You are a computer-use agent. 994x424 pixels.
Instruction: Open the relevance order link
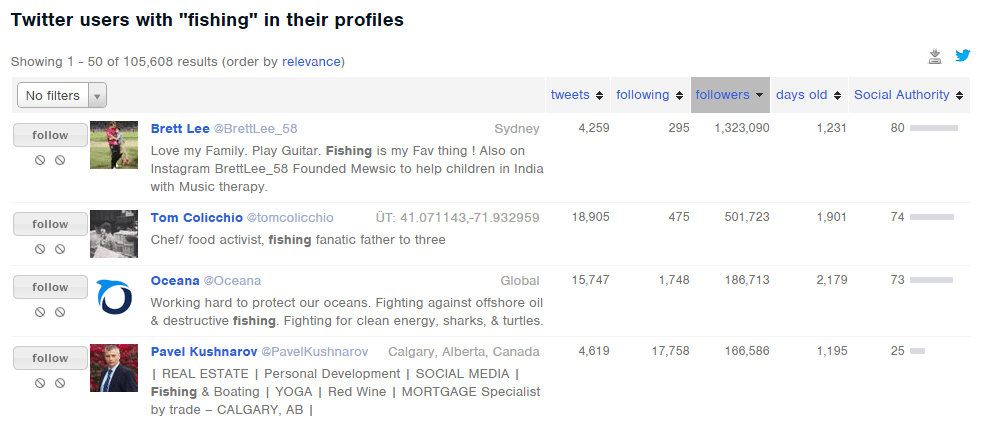coord(311,62)
